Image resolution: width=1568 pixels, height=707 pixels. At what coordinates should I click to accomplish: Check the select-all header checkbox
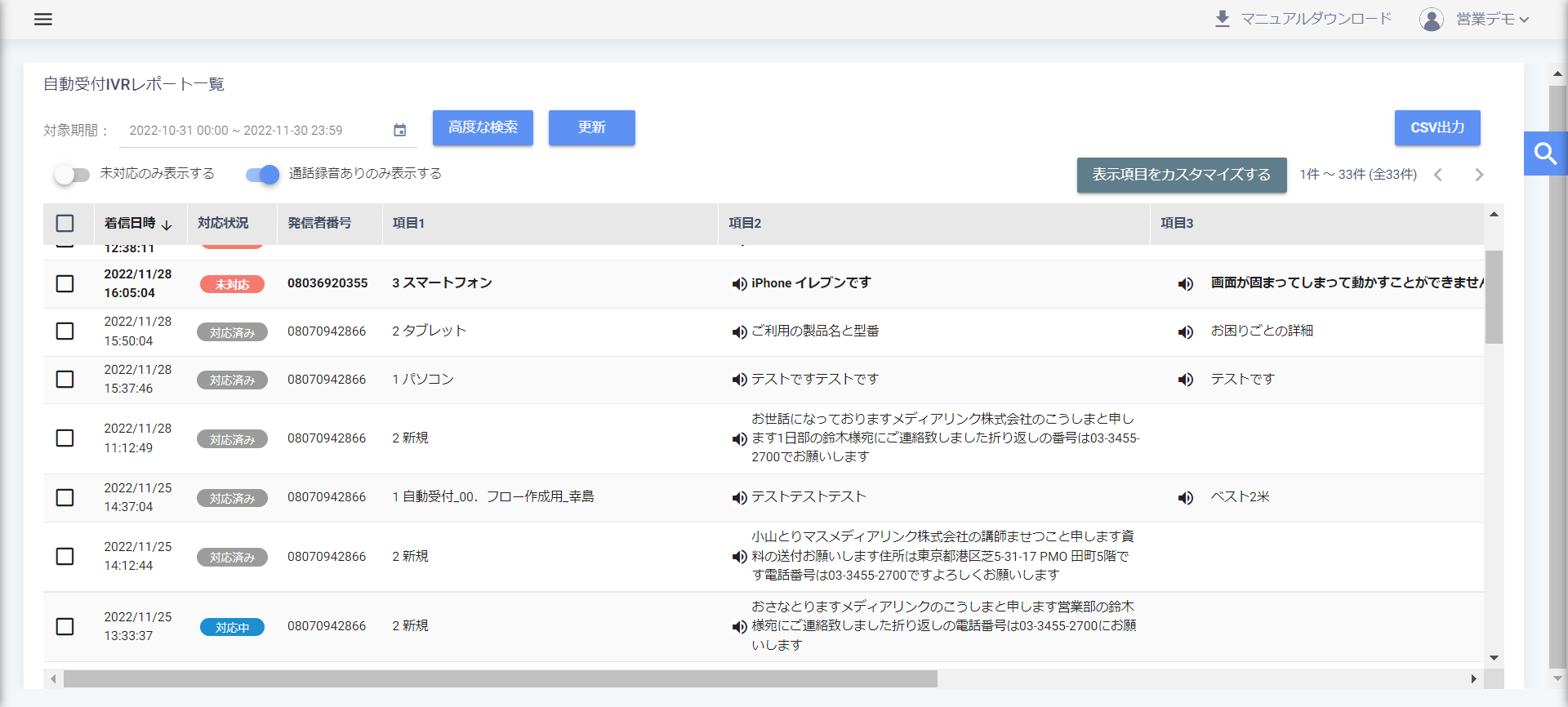65,224
